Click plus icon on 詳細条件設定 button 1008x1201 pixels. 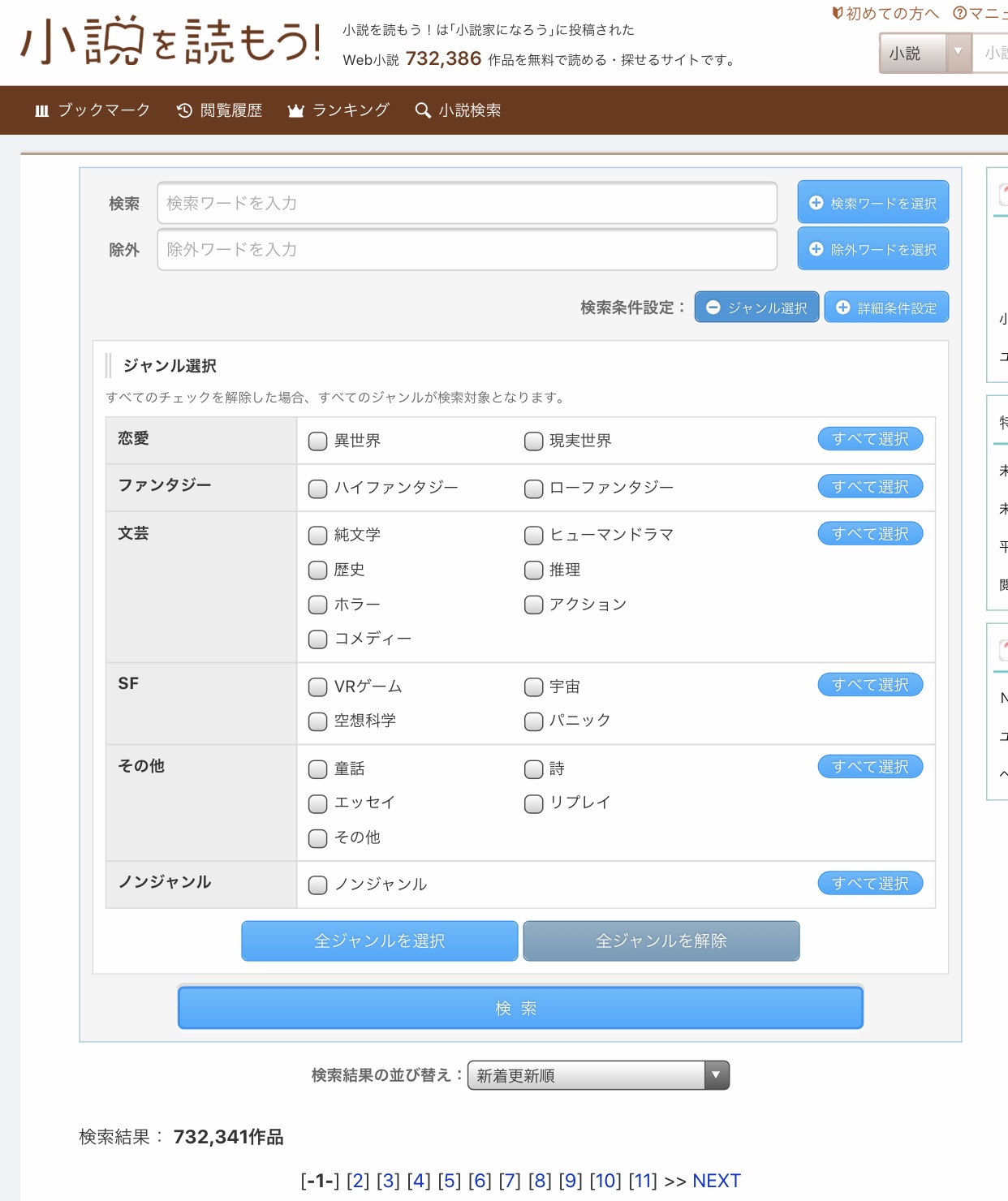tap(843, 308)
